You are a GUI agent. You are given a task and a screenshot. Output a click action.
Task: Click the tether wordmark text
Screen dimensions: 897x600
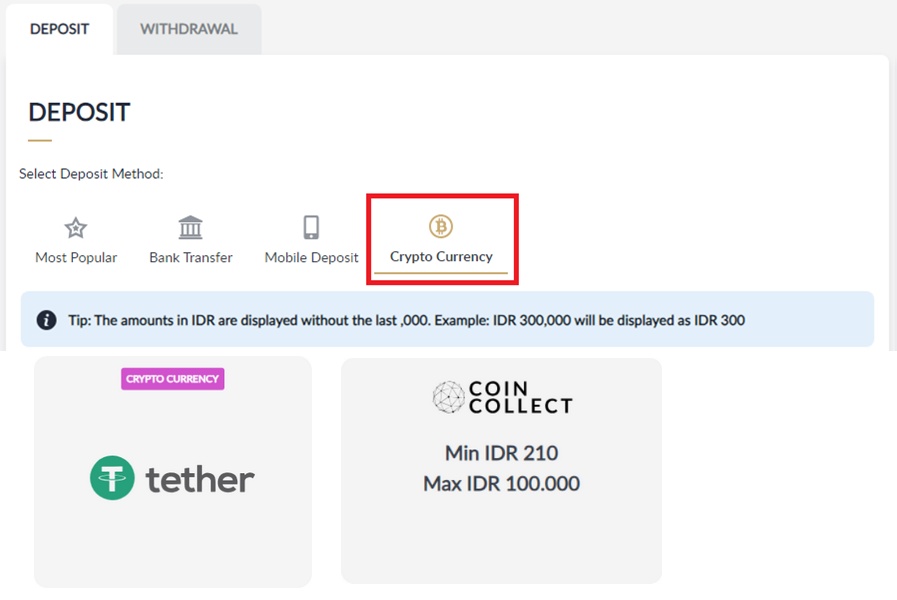(x=200, y=479)
